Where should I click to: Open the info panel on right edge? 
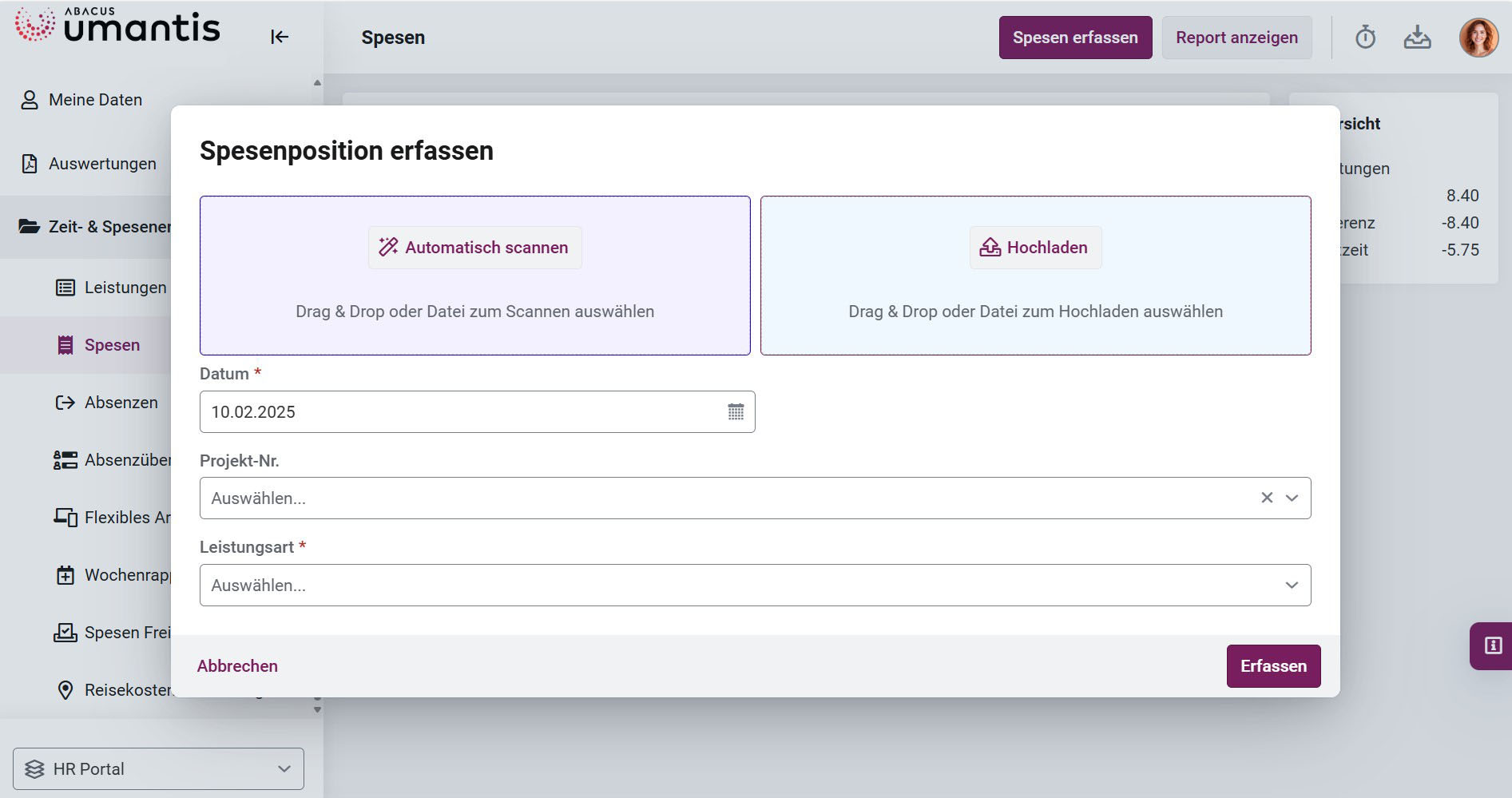(x=1492, y=645)
